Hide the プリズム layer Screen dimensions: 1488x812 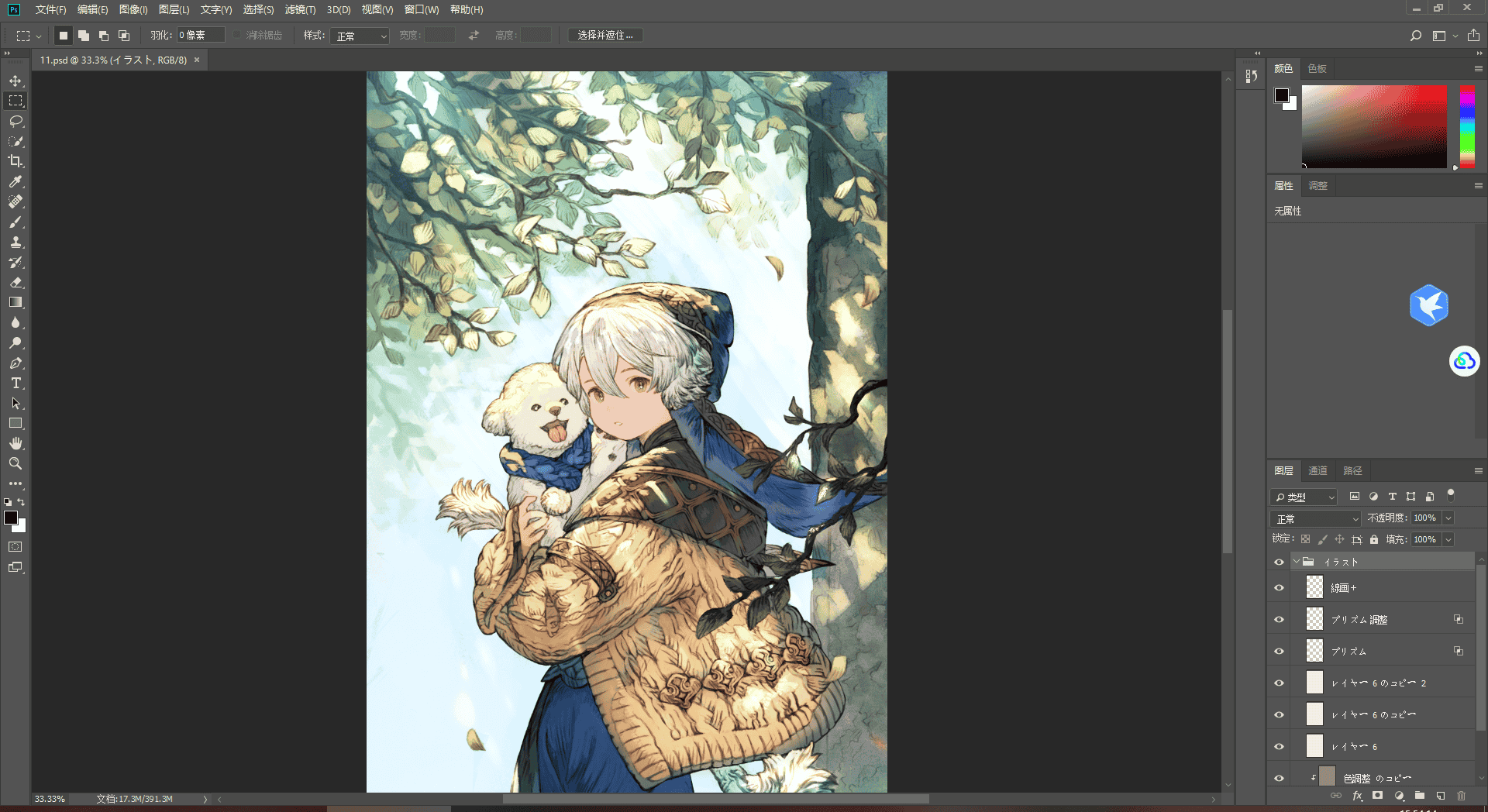click(1280, 652)
